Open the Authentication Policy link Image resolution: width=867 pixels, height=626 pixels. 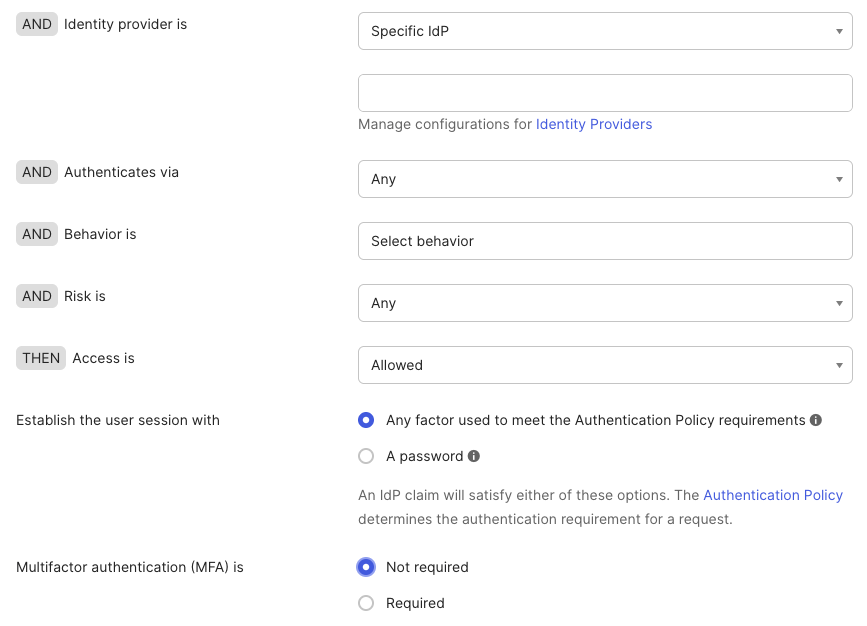(x=773, y=495)
